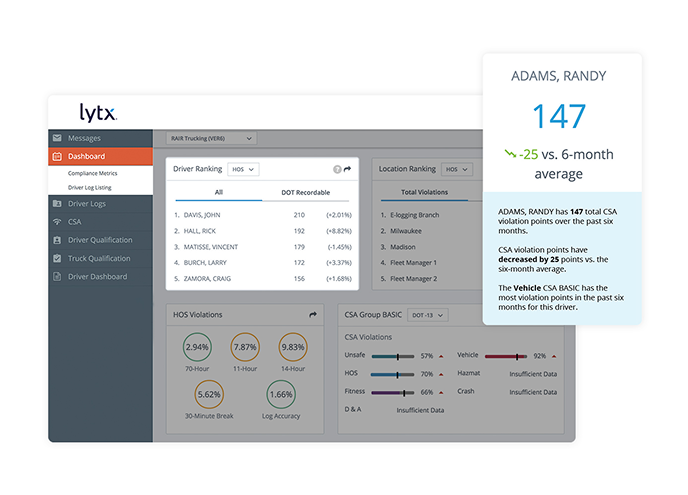Viewport: 688px width, 495px height.
Task: Click share arrow in Driver Ranking panel
Action: click(348, 169)
